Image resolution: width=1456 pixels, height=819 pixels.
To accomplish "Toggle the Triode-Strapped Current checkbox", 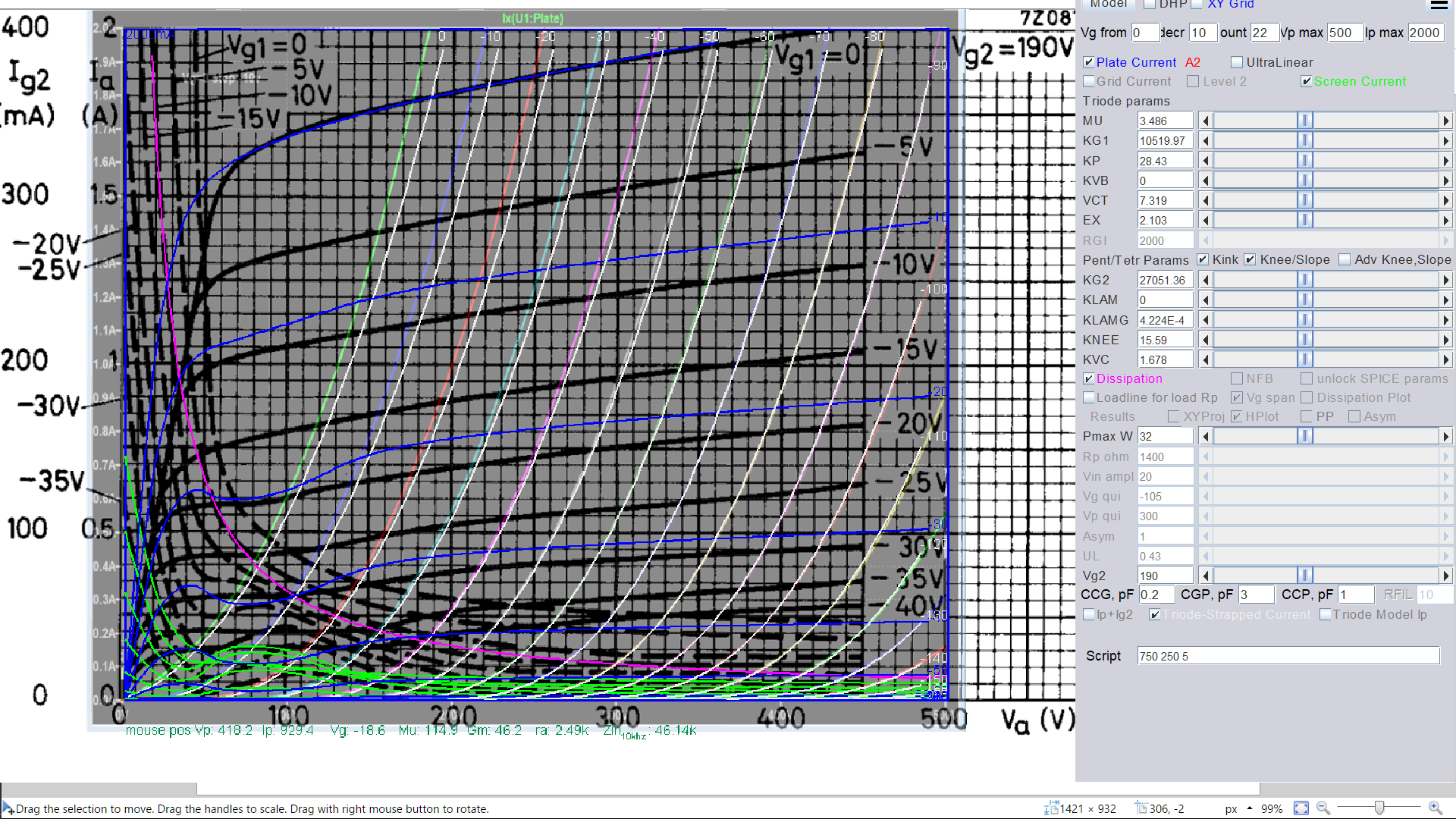I will pos(1154,614).
